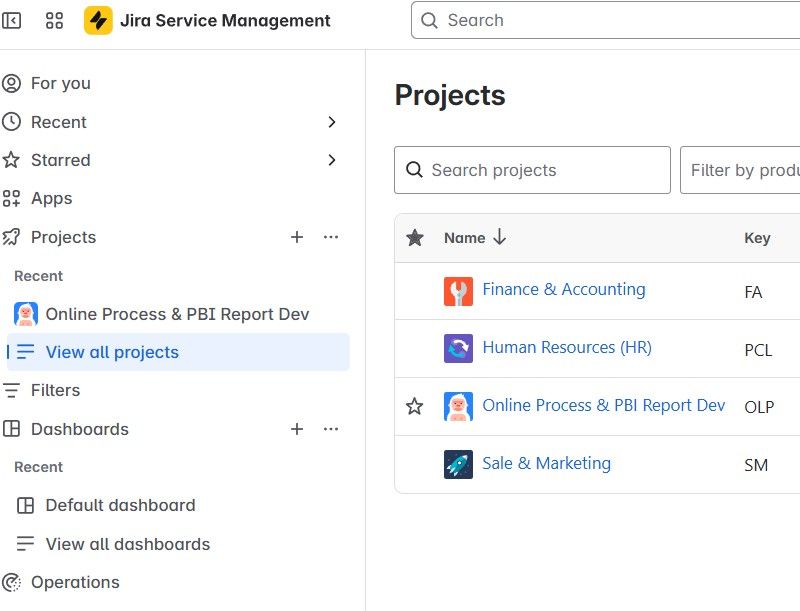Click the Filters lines icon

point(11,390)
